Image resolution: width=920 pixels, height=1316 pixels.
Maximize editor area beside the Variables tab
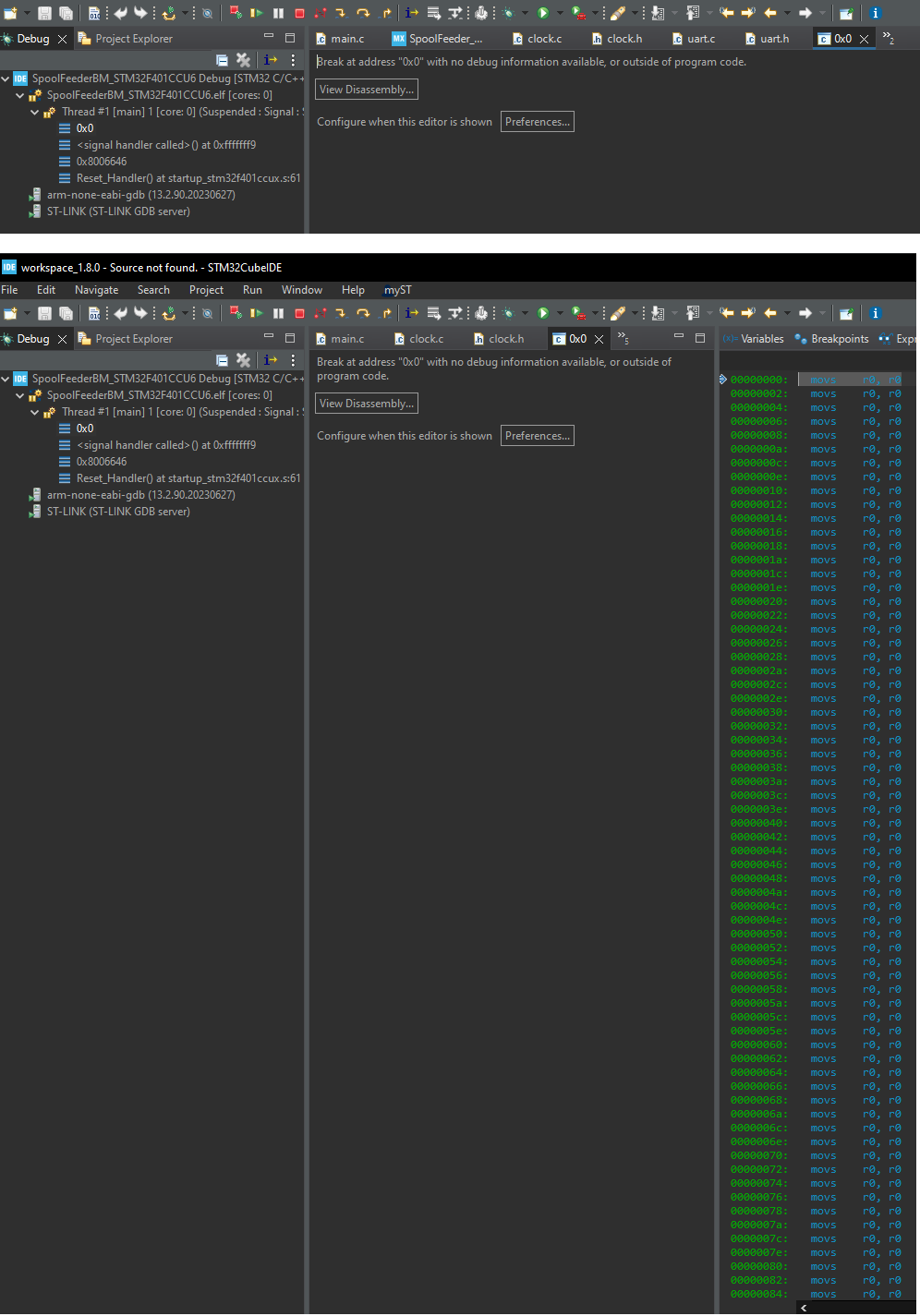[700, 338]
